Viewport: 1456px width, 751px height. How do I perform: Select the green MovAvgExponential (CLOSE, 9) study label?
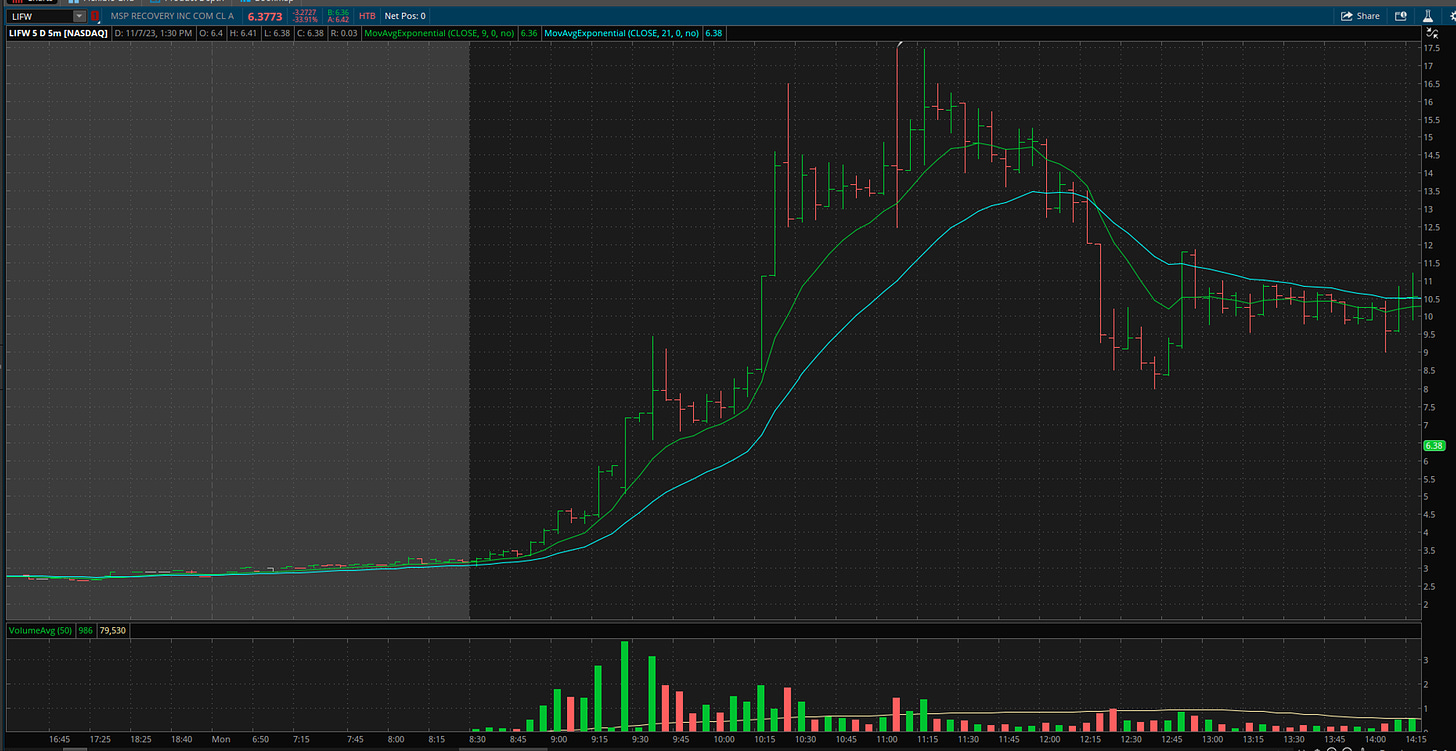click(x=440, y=33)
